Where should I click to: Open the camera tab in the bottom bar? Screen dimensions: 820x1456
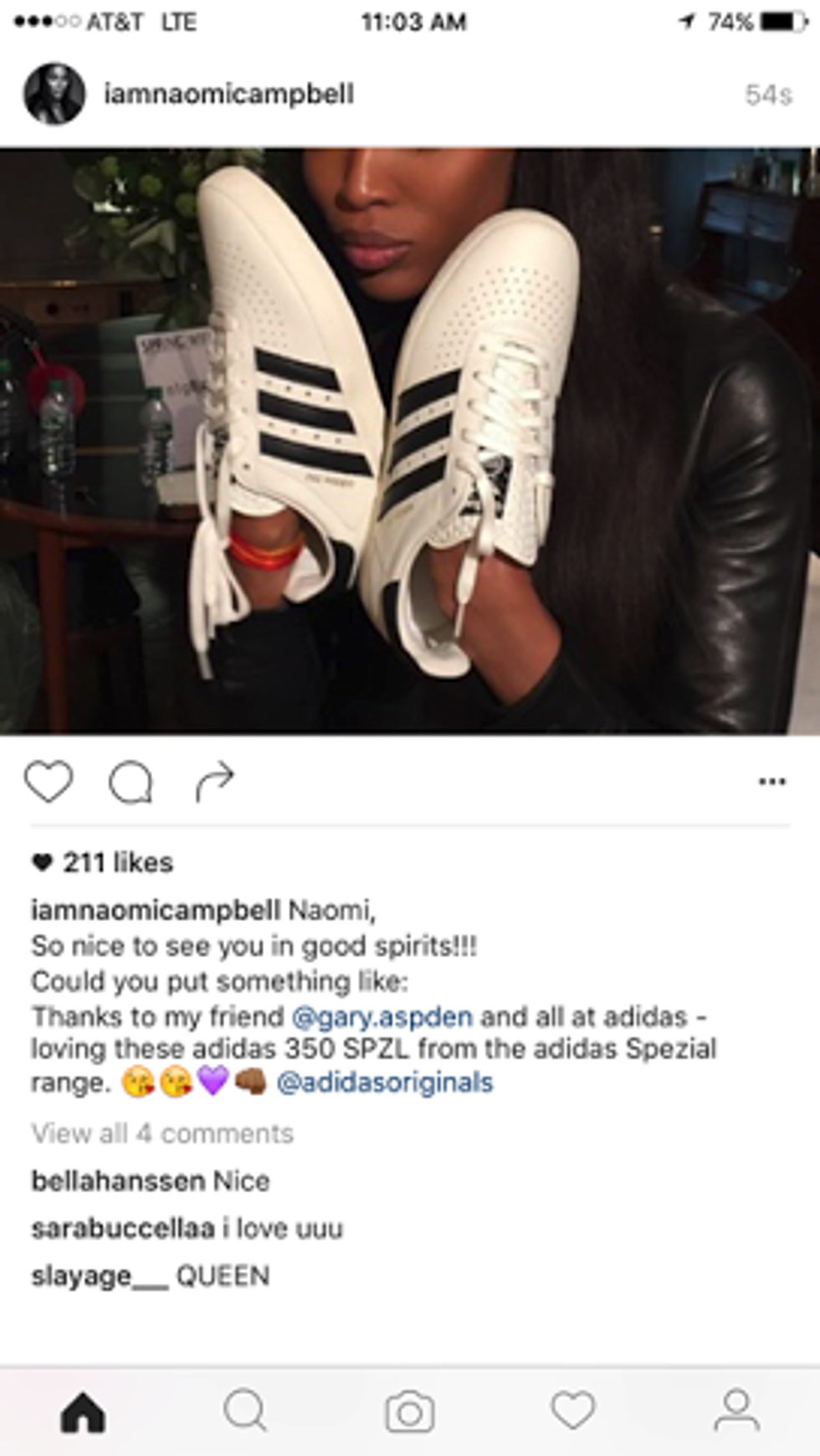[409, 1412]
